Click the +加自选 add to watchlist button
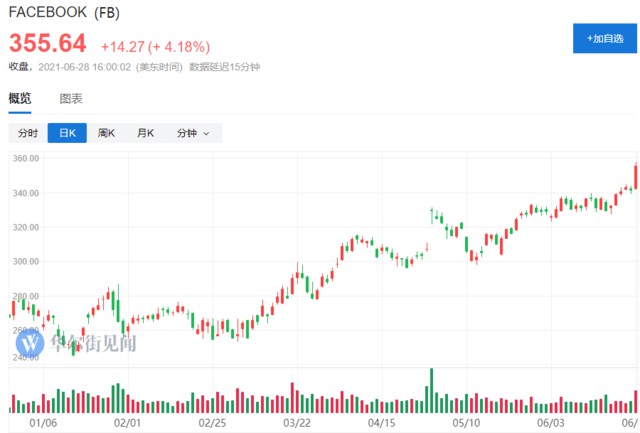This screenshot has height=433, width=640. click(605, 38)
